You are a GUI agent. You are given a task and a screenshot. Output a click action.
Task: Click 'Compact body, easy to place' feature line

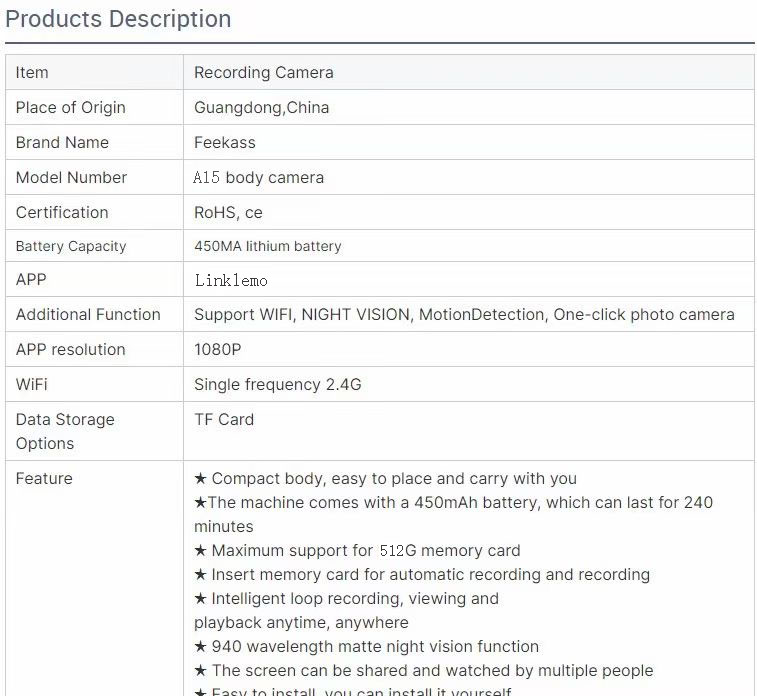[385, 479]
